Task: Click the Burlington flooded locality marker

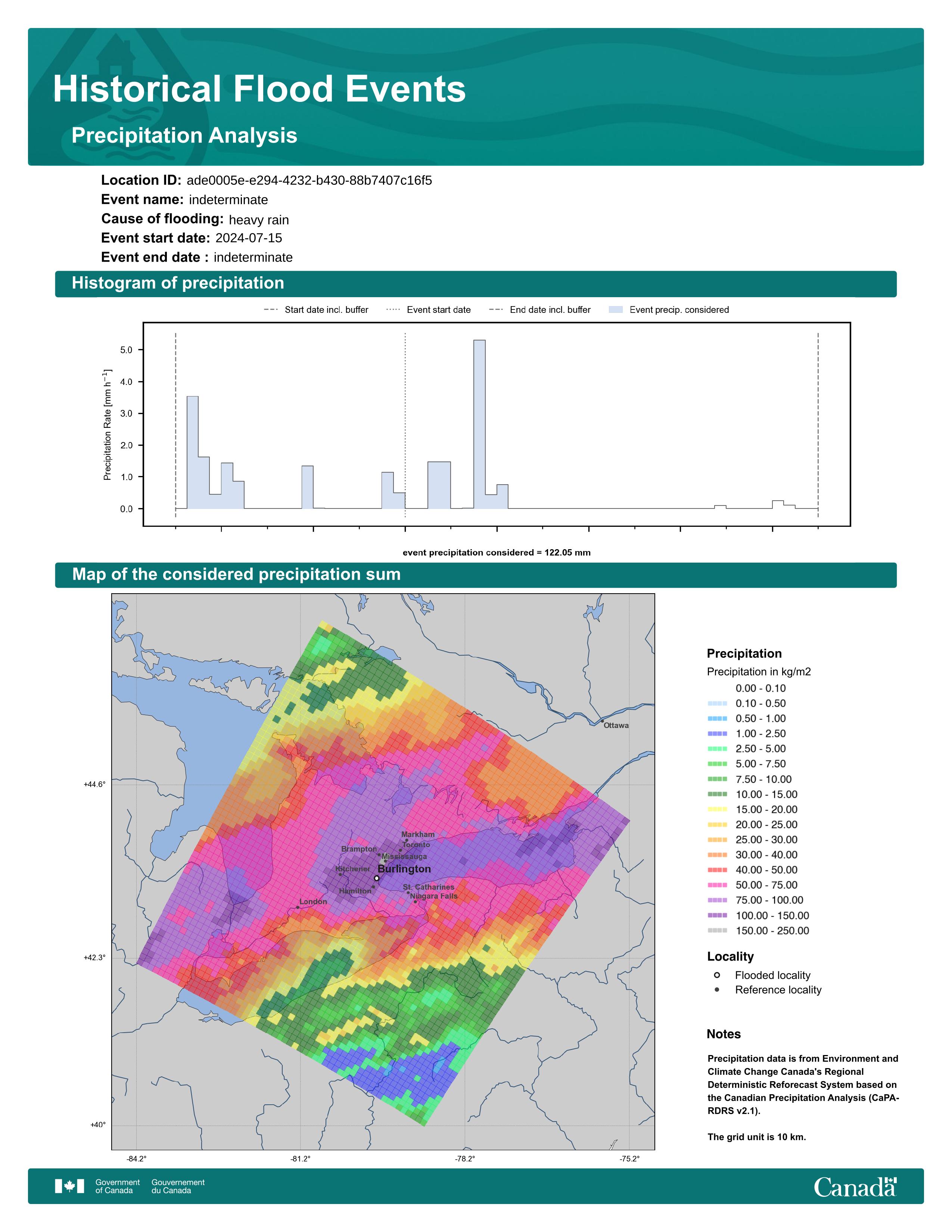Action: pos(377,878)
